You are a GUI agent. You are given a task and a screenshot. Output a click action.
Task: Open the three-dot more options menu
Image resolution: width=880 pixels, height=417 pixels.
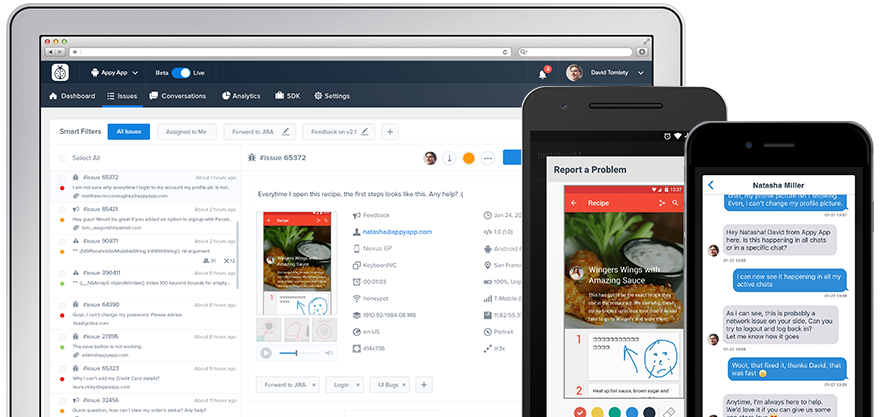pyautogui.click(x=488, y=158)
